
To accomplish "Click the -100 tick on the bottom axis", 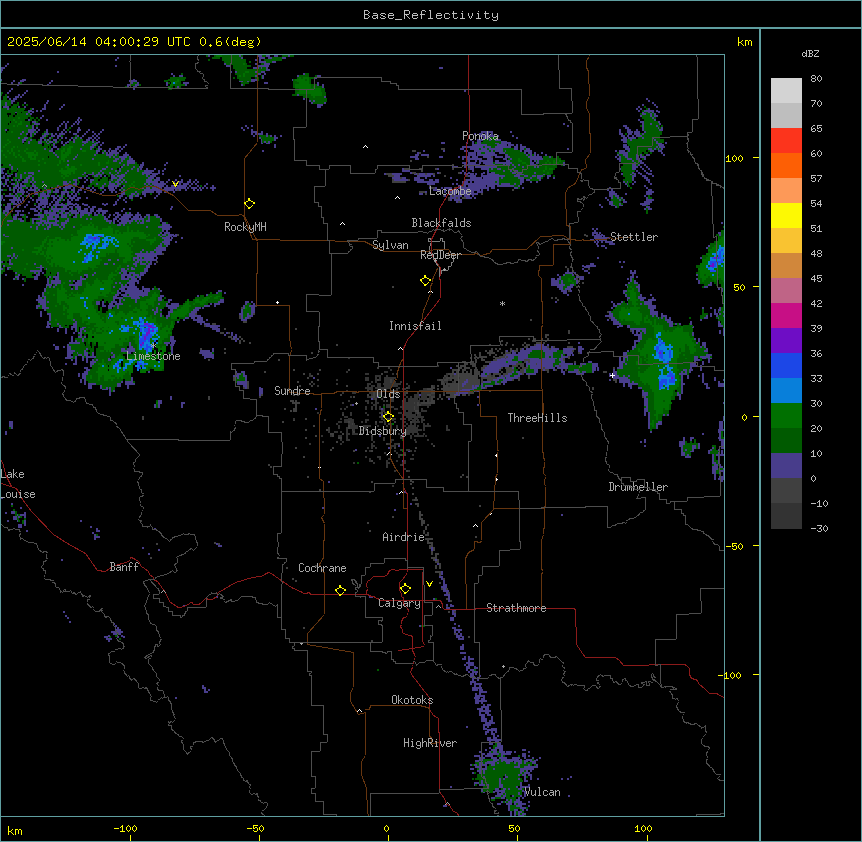I will tap(125, 828).
